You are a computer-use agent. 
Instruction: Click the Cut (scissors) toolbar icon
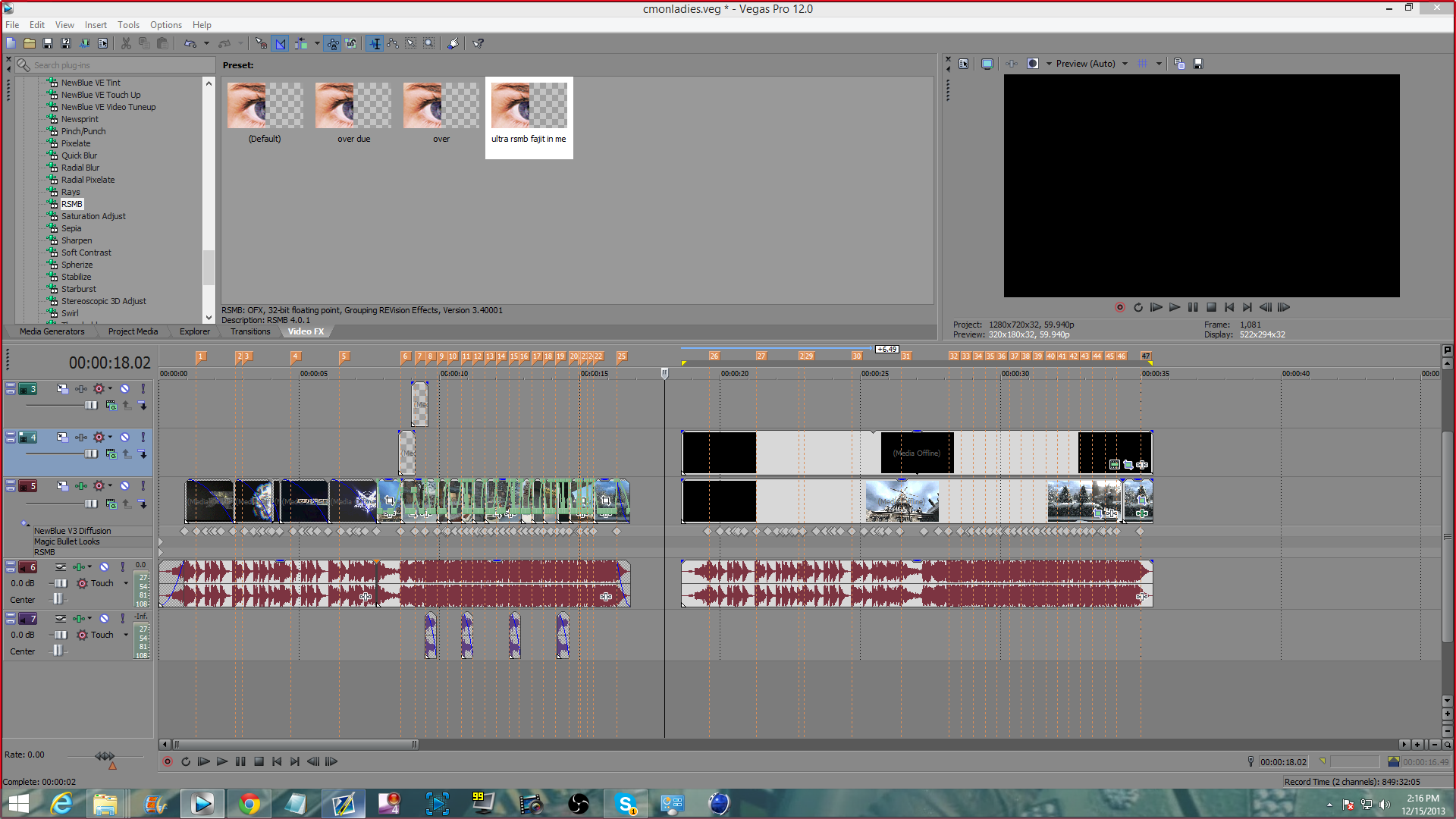[x=126, y=43]
